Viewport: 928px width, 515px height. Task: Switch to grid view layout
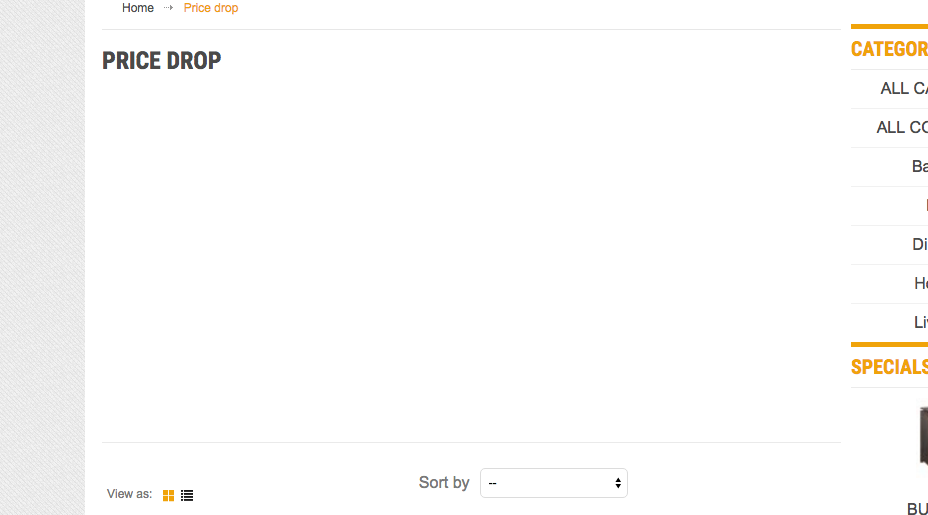click(x=168, y=495)
